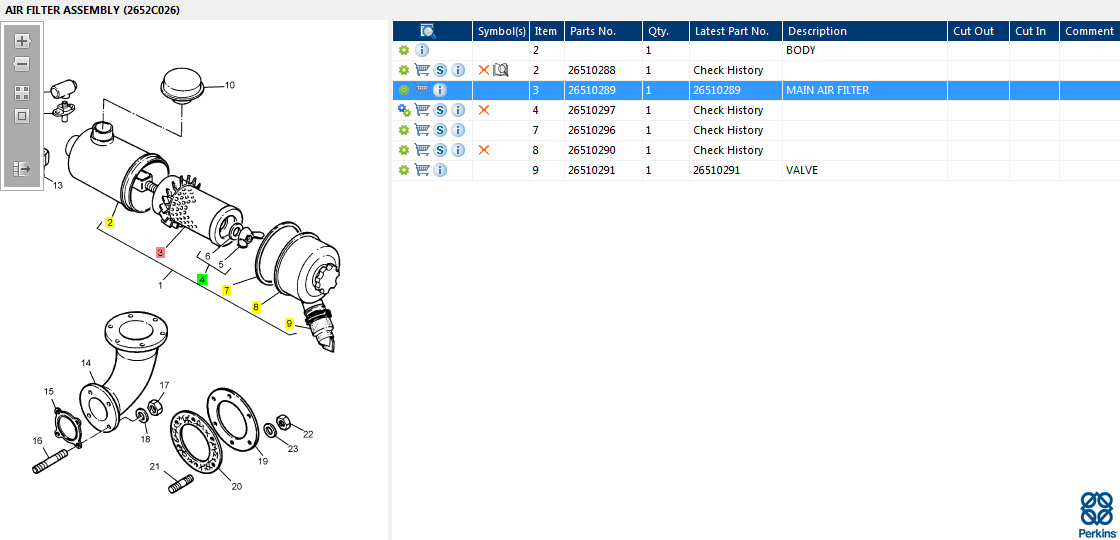Click callout 10 on the diagram

(229, 85)
